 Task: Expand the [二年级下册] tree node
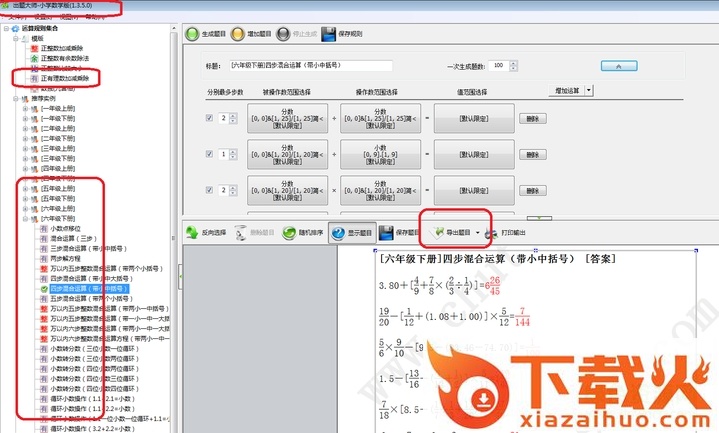point(26,139)
